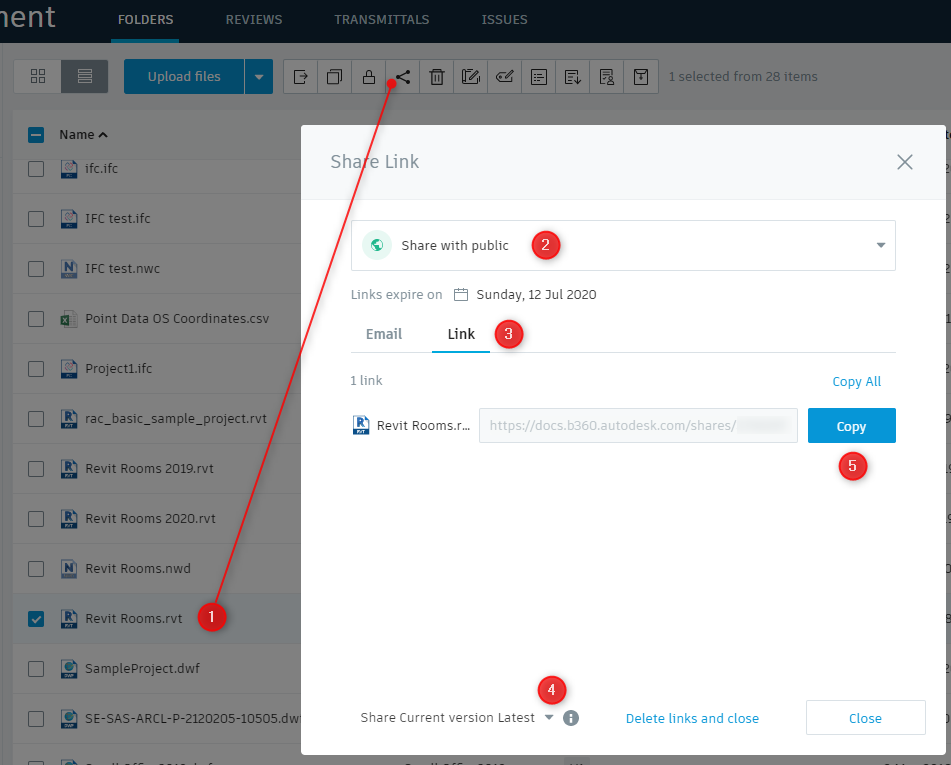Open the FOLDERS tab
Image resolution: width=951 pixels, height=765 pixels.
[145, 20]
